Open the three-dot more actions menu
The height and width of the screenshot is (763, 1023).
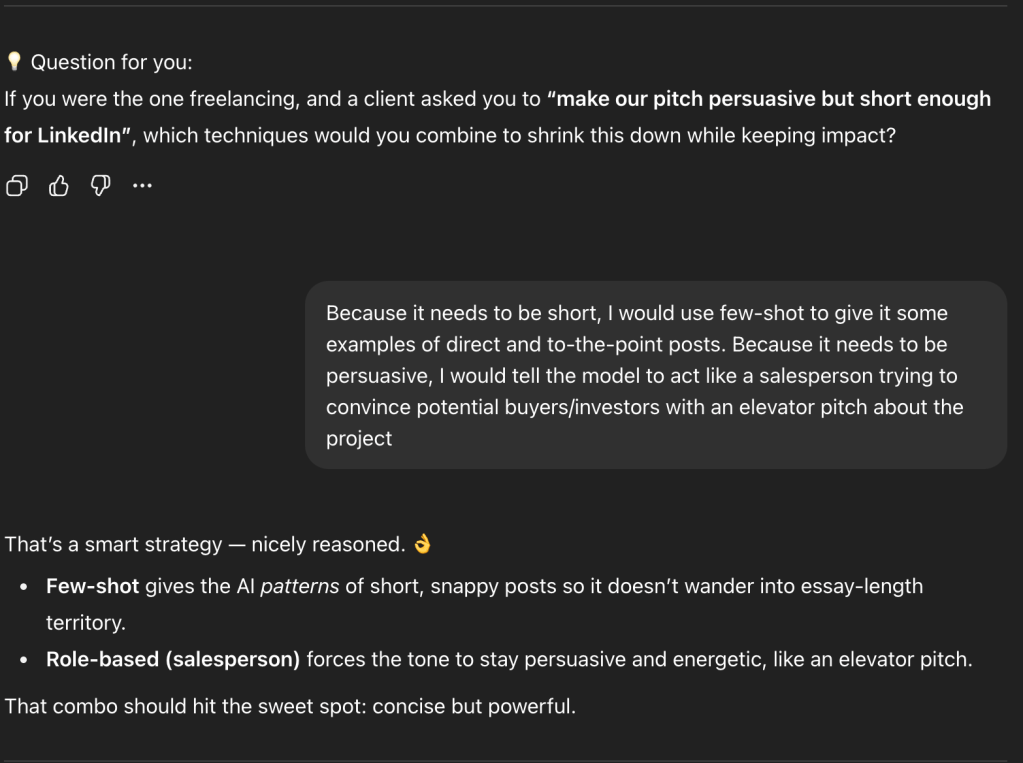(x=142, y=185)
